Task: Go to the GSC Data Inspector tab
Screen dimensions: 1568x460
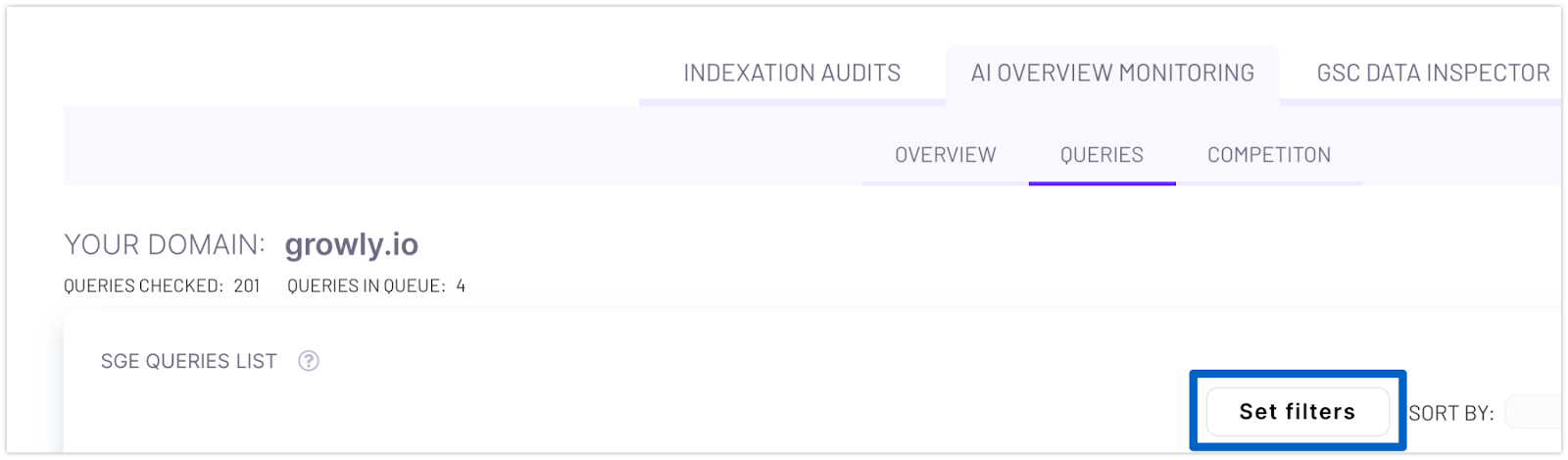Action: tap(1433, 74)
